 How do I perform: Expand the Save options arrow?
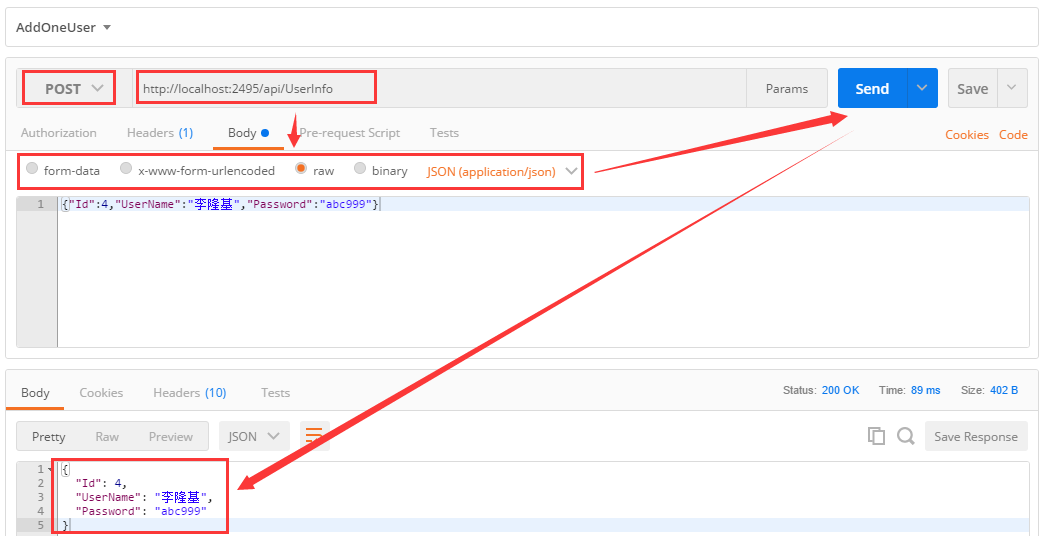(1012, 89)
